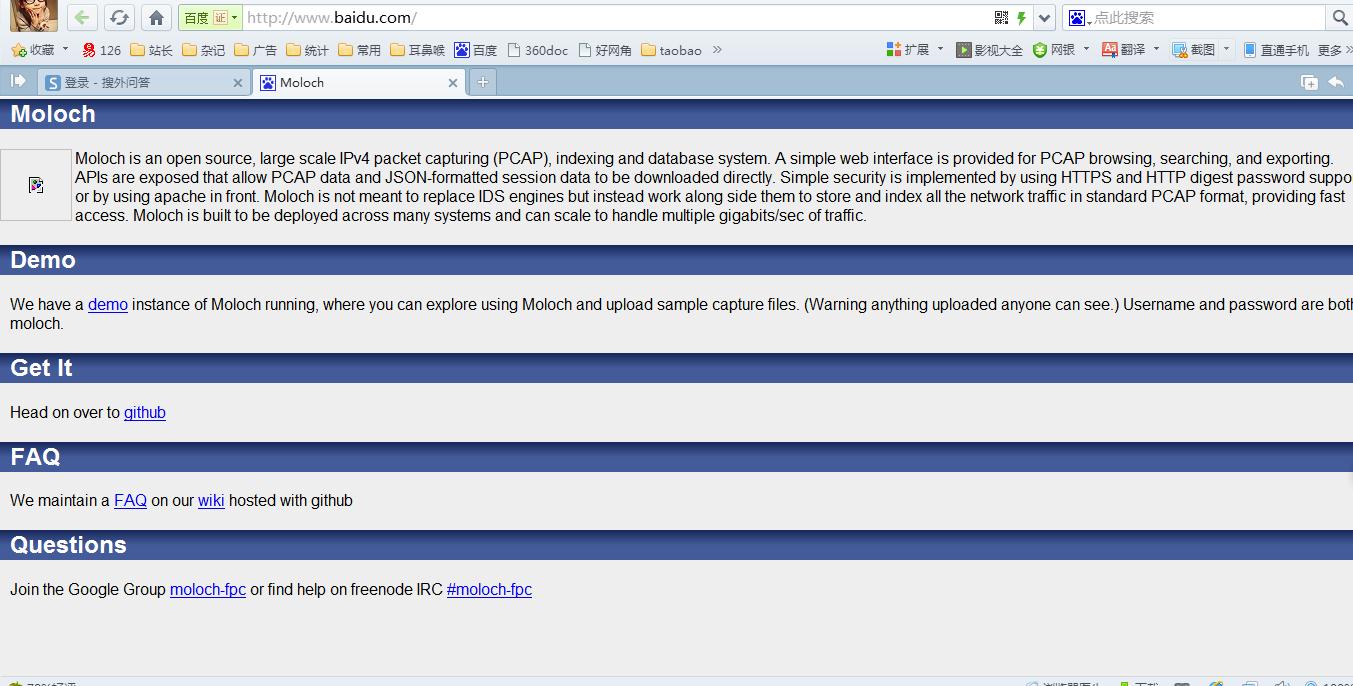The width and height of the screenshot is (1353, 686).
Task: Open 影视大全 video extension
Action: 989,50
